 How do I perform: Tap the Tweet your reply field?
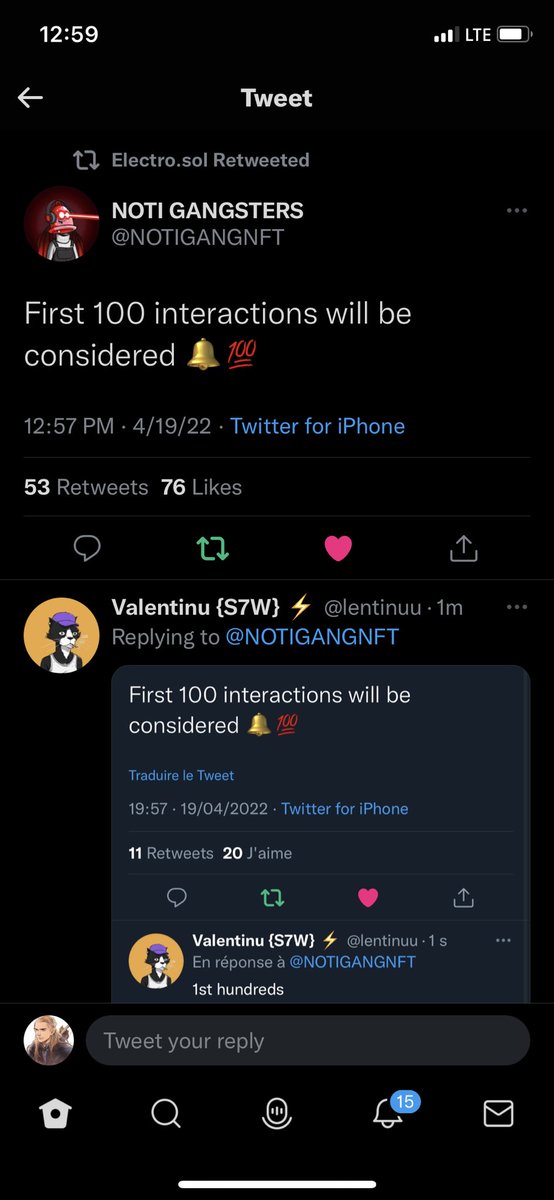(308, 1041)
